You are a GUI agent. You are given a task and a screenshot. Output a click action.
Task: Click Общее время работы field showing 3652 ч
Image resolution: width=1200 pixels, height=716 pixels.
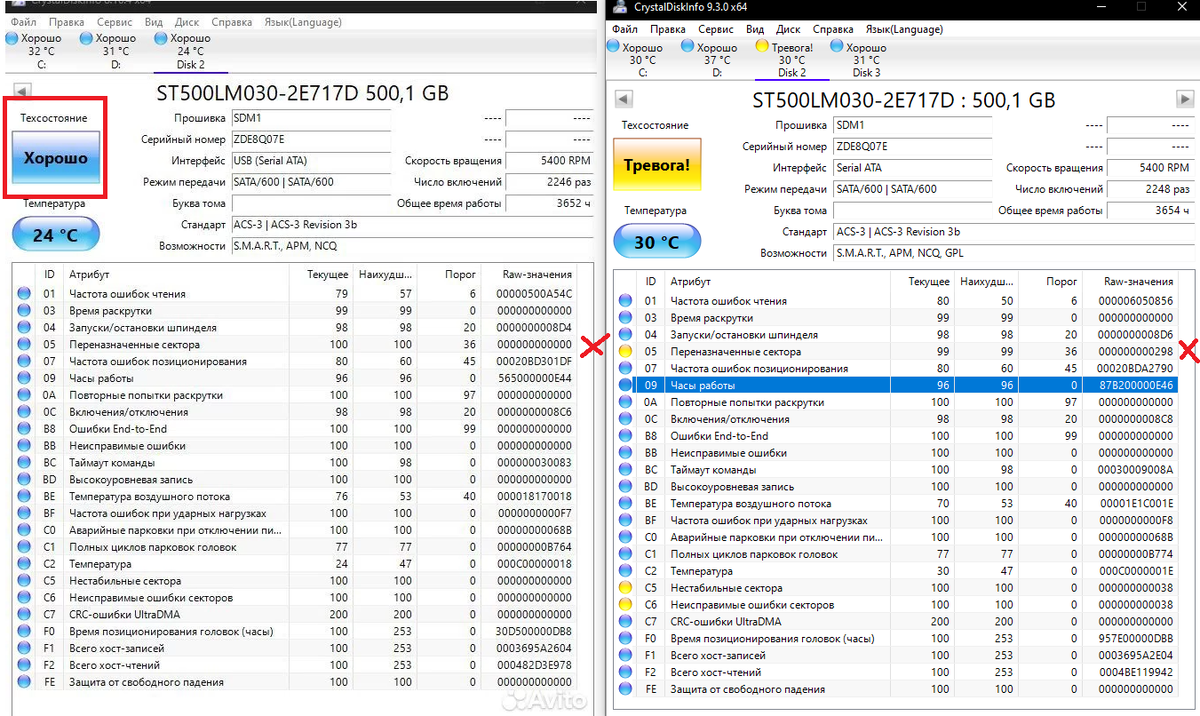(x=549, y=203)
